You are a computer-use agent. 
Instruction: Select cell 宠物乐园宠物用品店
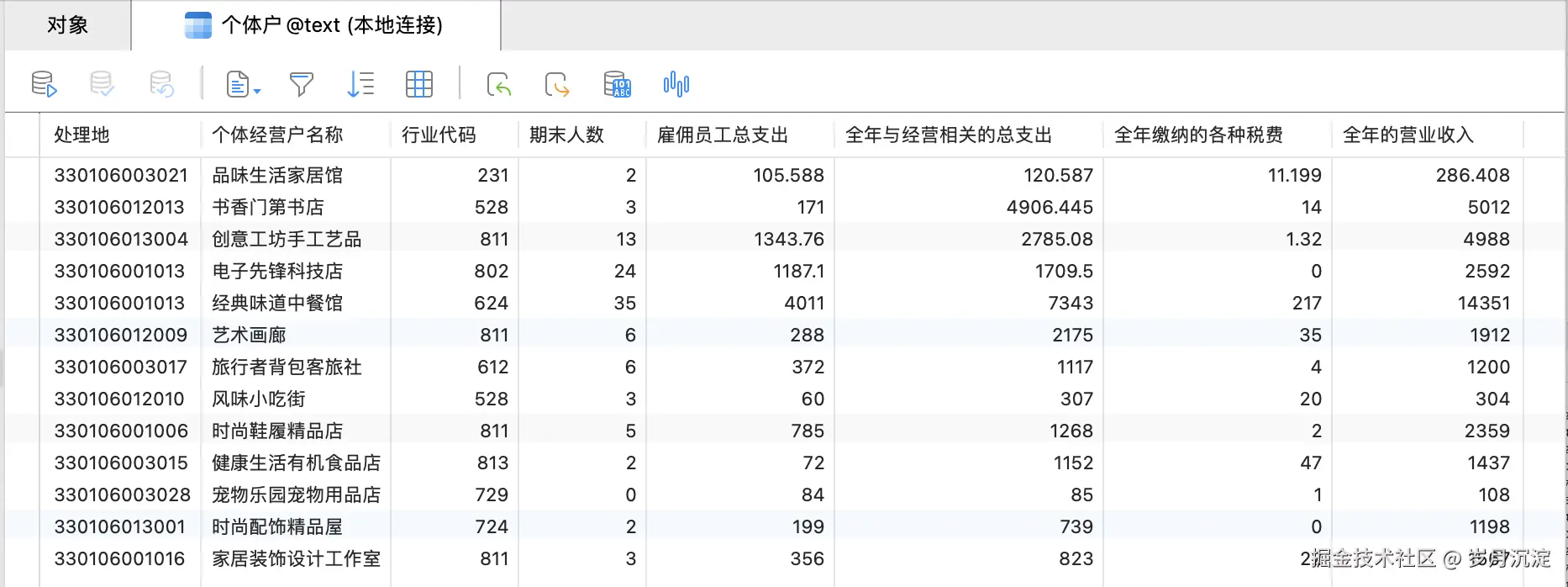point(296,494)
